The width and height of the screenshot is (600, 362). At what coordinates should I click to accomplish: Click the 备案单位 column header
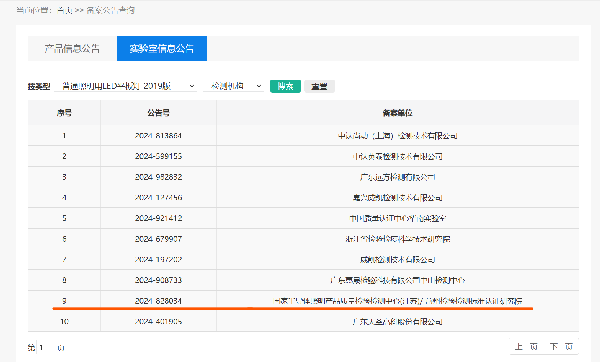click(x=398, y=113)
